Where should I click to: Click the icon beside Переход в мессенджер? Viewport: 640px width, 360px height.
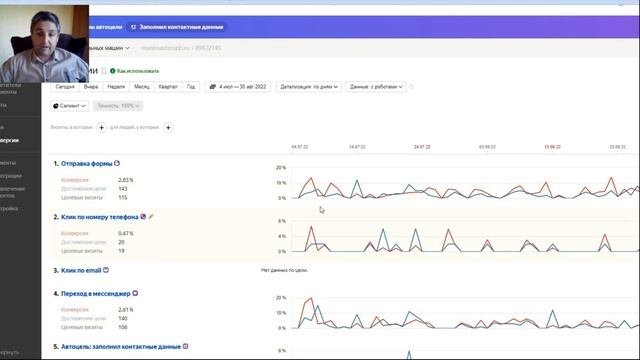click(135, 293)
